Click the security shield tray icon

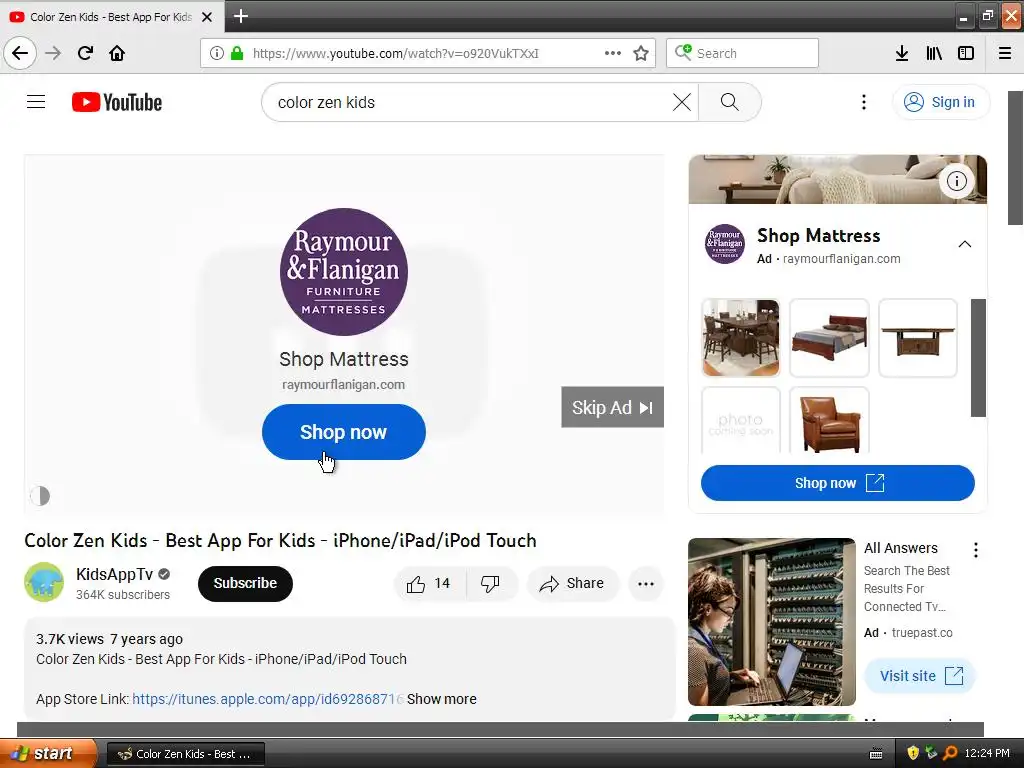[x=913, y=753]
